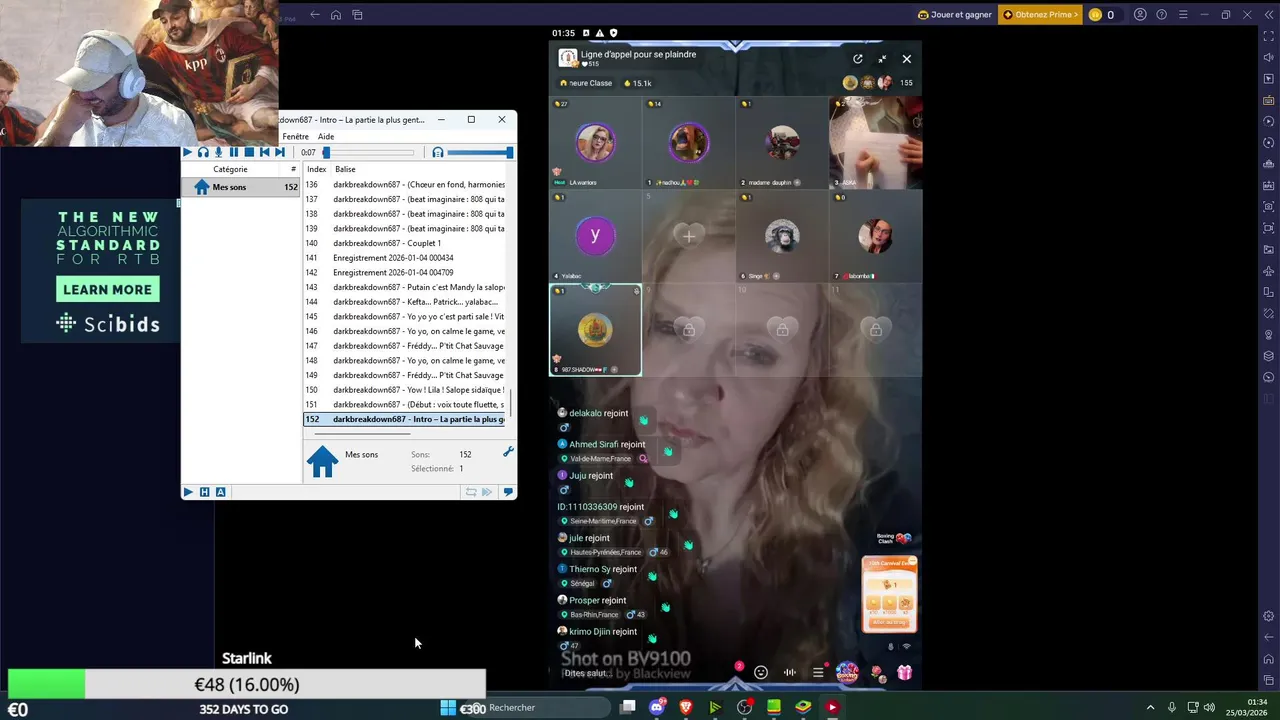Stop playback in soundboard toolbar
This screenshot has height=720, width=1280.
(249, 152)
